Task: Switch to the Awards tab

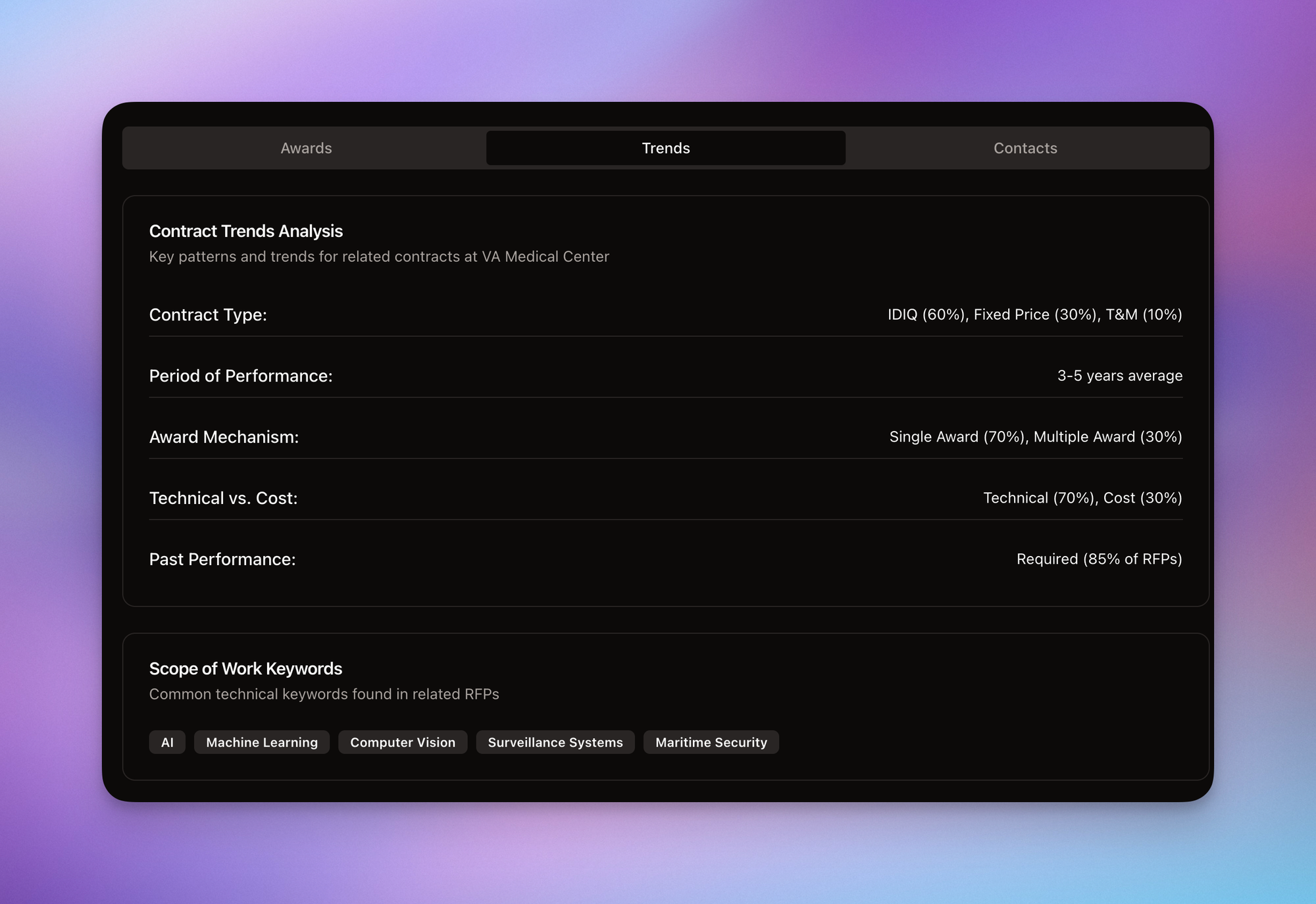Action: pyautogui.click(x=306, y=148)
